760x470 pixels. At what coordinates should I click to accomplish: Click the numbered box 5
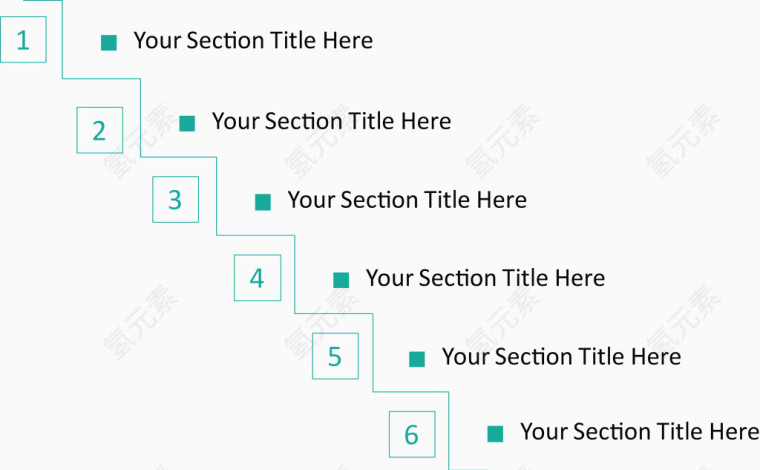click(x=335, y=356)
